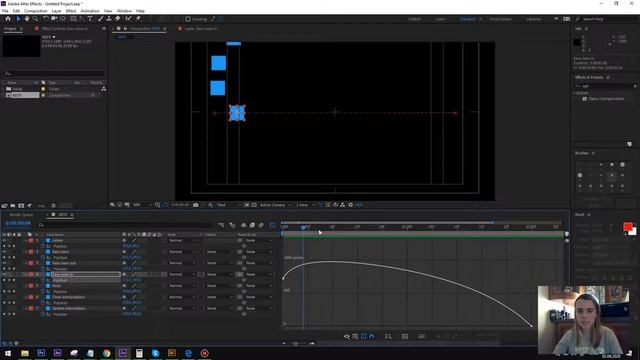
Task: Switch to the Default workspace
Action: coord(414,19)
